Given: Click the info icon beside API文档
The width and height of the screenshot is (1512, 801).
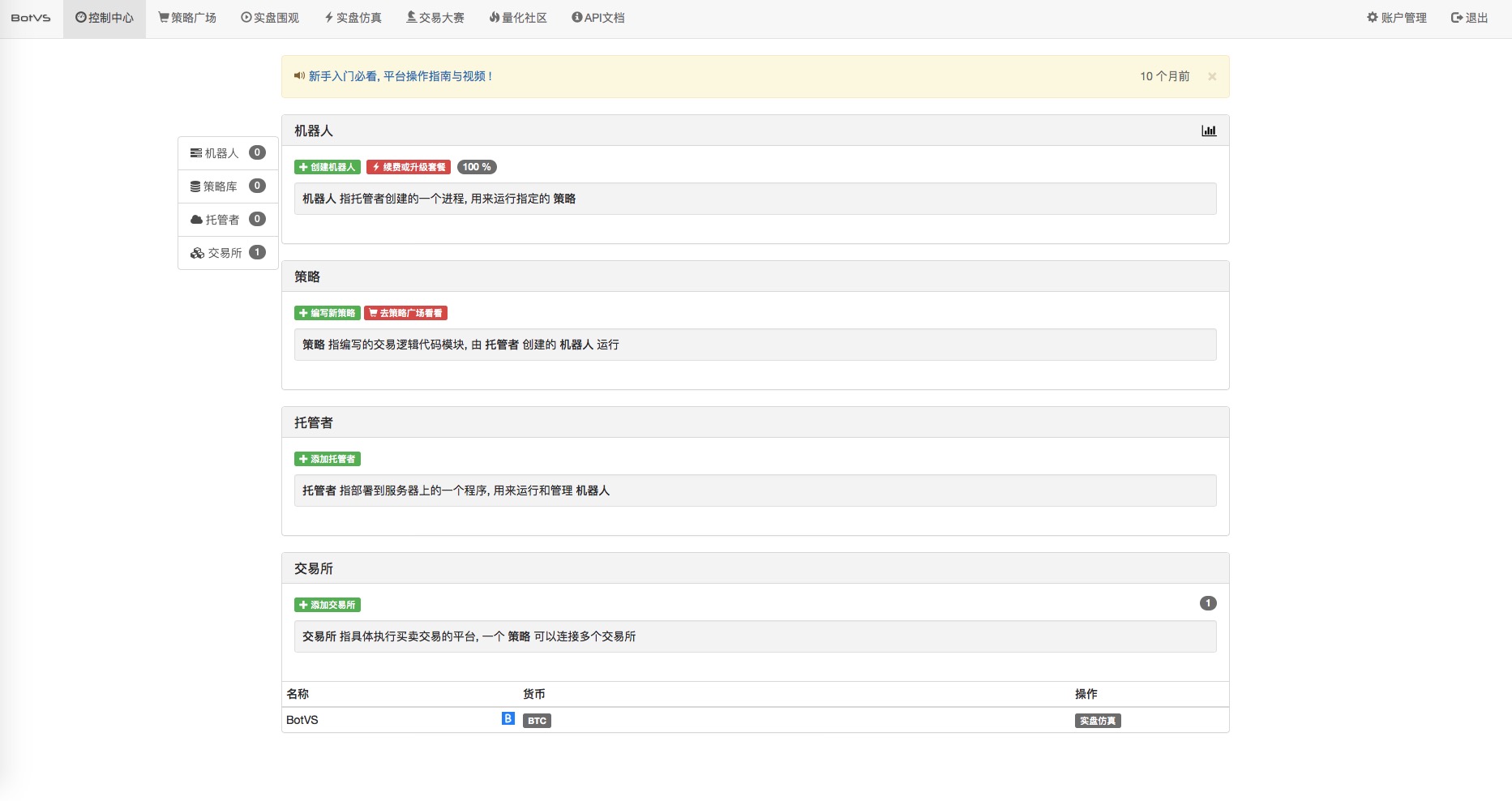Looking at the screenshot, I should [576, 17].
